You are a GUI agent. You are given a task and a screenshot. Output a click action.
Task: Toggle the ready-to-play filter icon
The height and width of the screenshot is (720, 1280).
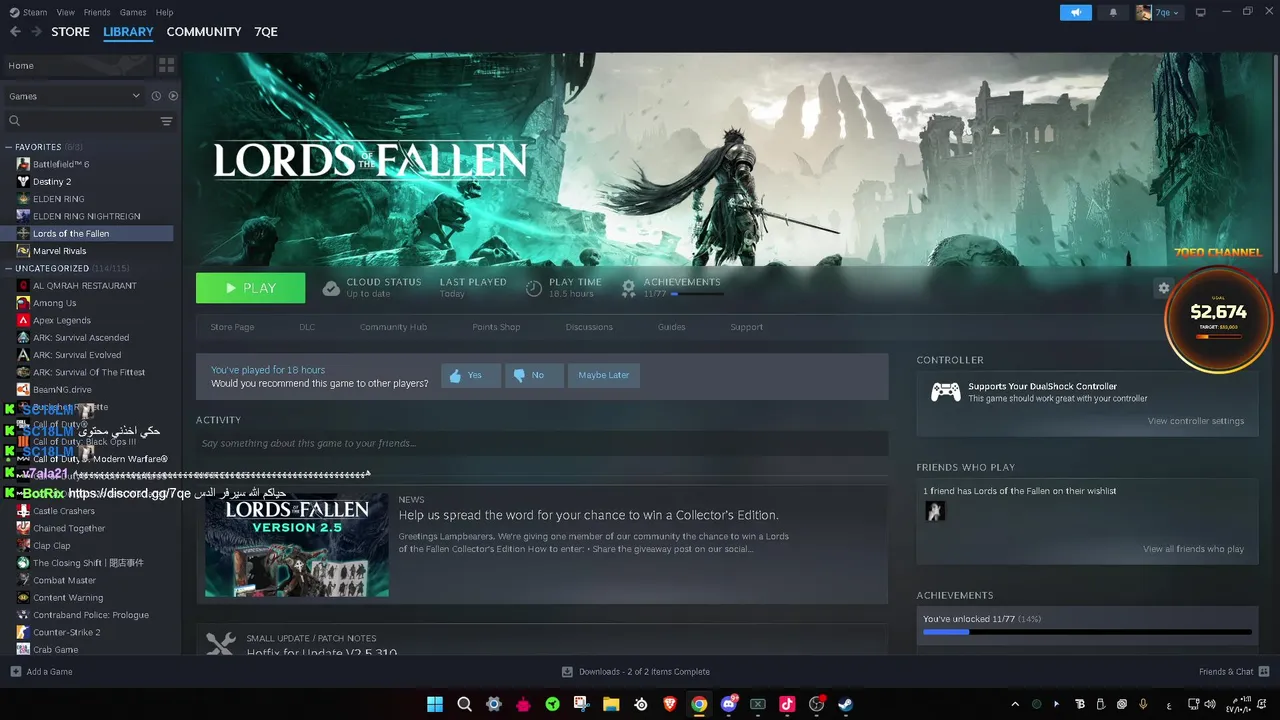(173, 96)
